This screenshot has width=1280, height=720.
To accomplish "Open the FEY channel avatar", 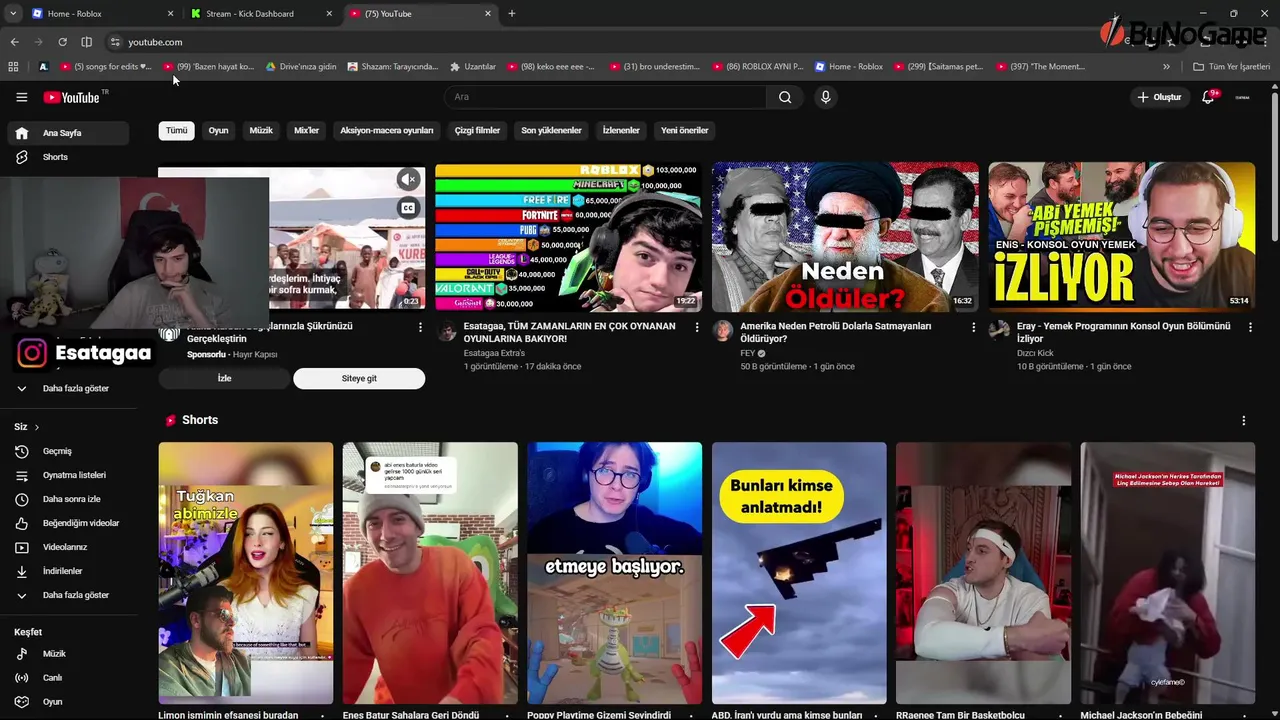I will 722,331.
